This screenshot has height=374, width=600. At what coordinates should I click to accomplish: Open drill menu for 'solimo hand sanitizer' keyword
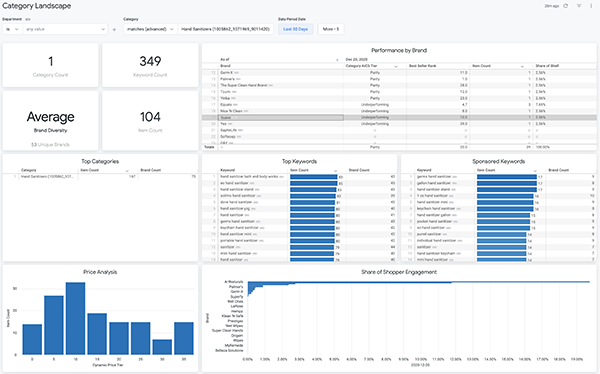click(x=259, y=196)
